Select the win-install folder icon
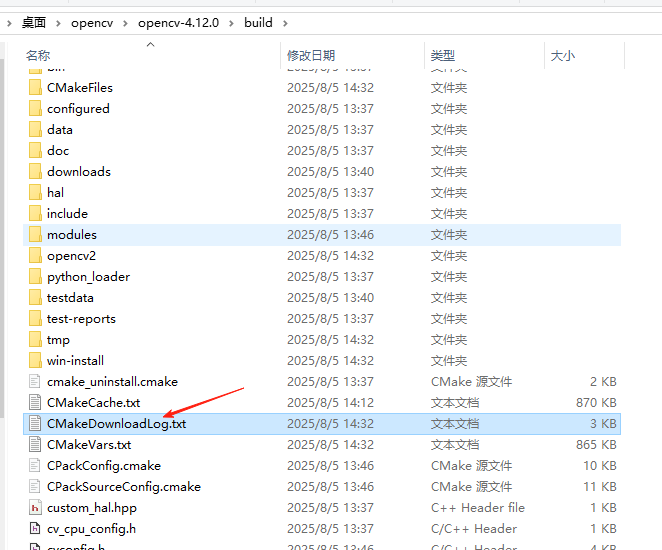Viewport: 662px width, 550px height. tap(35, 360)
